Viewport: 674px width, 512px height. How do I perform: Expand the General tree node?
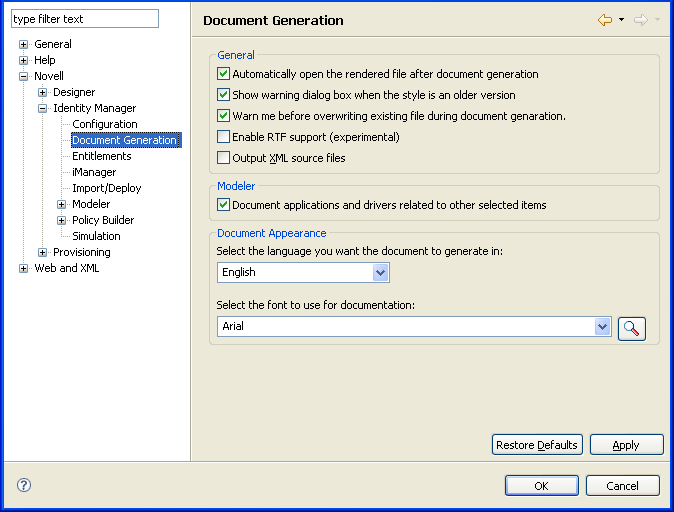23,44
